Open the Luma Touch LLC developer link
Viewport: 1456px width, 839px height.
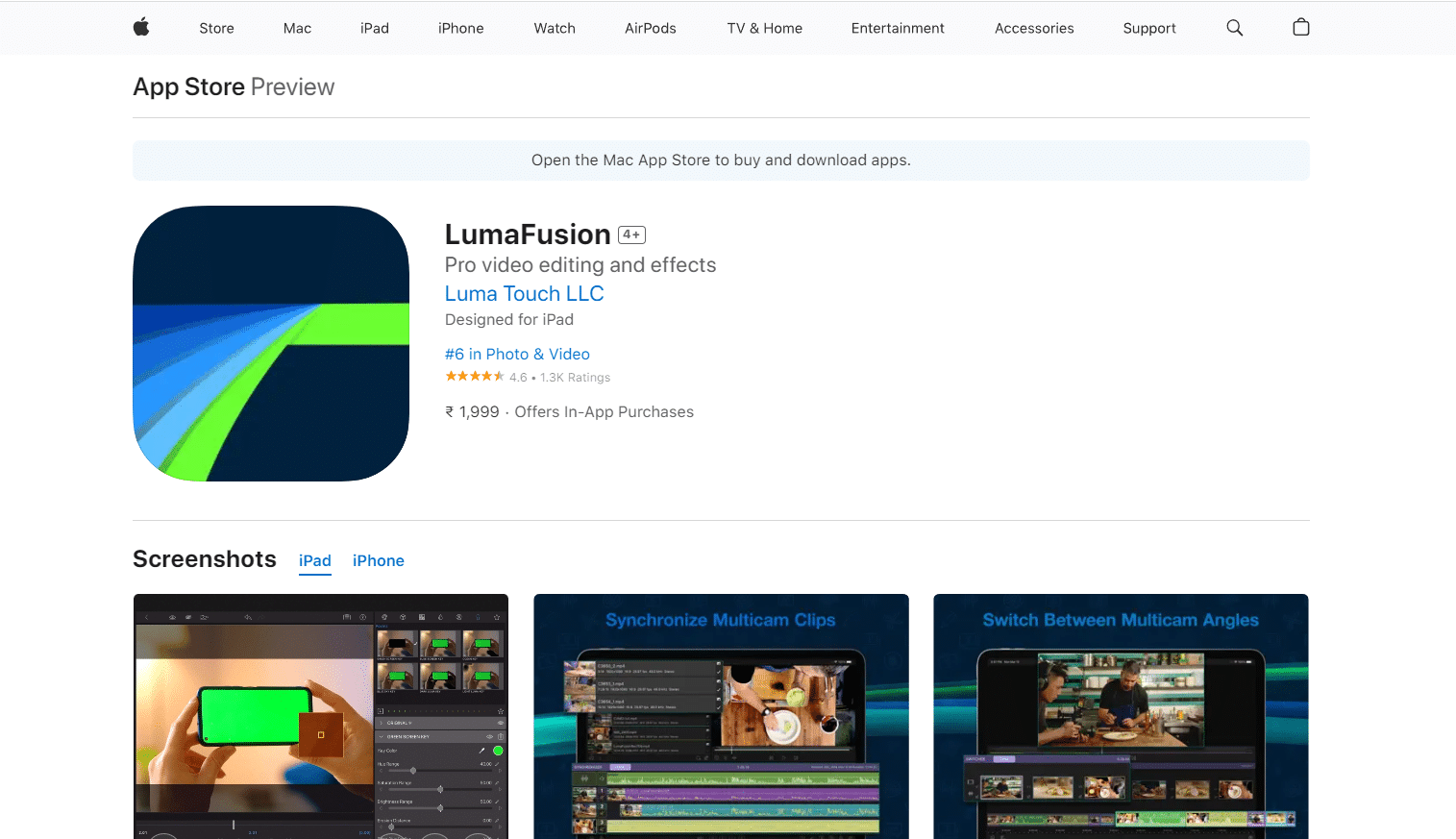(524, 293)
